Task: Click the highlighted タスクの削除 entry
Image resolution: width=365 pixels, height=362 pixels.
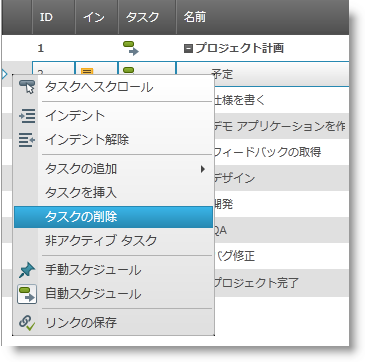Action: click(113, 217)
